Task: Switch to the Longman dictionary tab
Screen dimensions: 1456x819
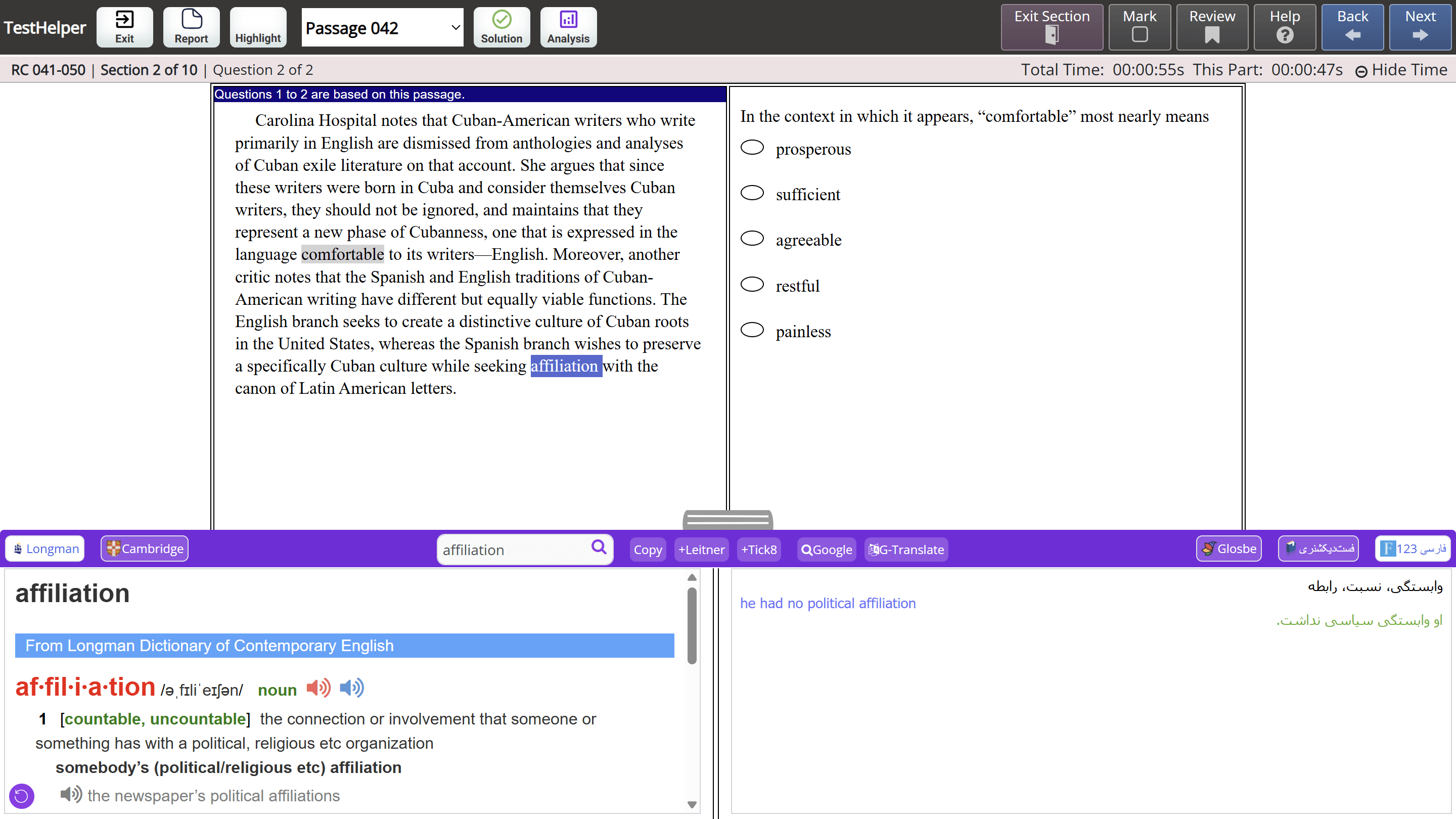Action: (45, 548)
